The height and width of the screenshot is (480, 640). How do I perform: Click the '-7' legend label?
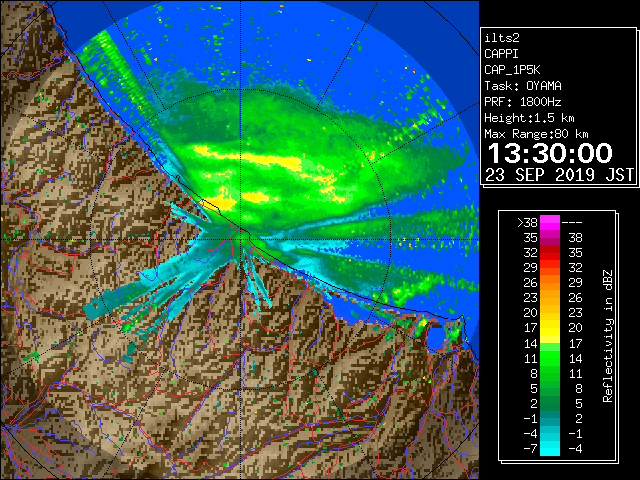(530, 449)
